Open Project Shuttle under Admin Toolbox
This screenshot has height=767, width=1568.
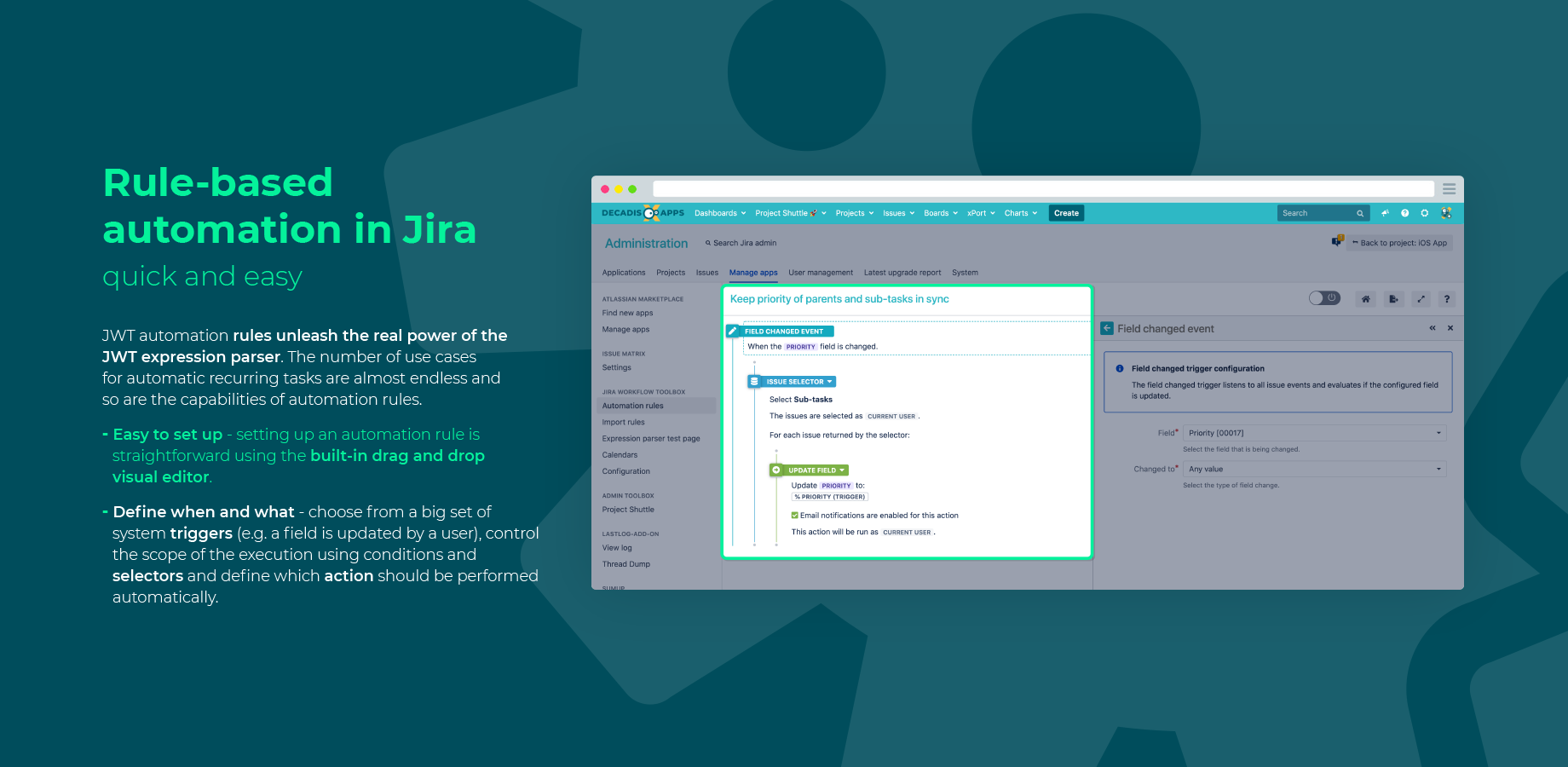(628, 510)
